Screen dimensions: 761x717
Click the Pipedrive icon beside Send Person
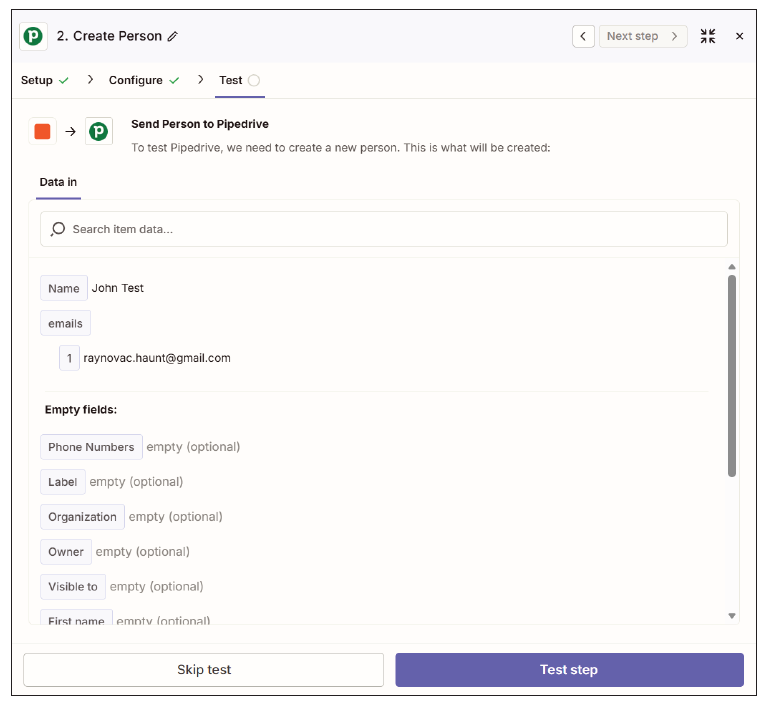click(99, 131)
